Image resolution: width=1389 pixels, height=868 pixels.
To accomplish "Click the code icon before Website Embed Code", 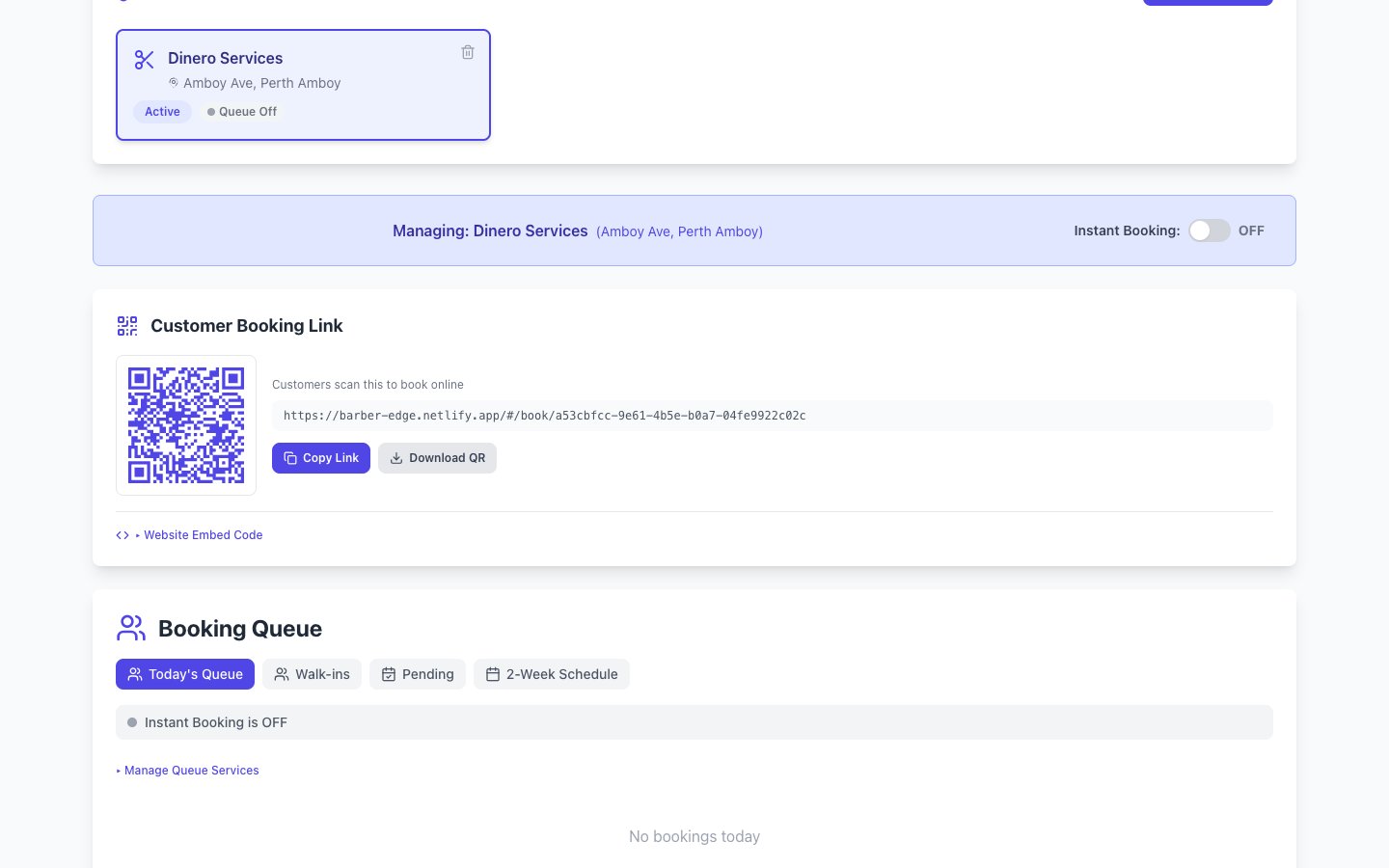I will pos(122,534).
